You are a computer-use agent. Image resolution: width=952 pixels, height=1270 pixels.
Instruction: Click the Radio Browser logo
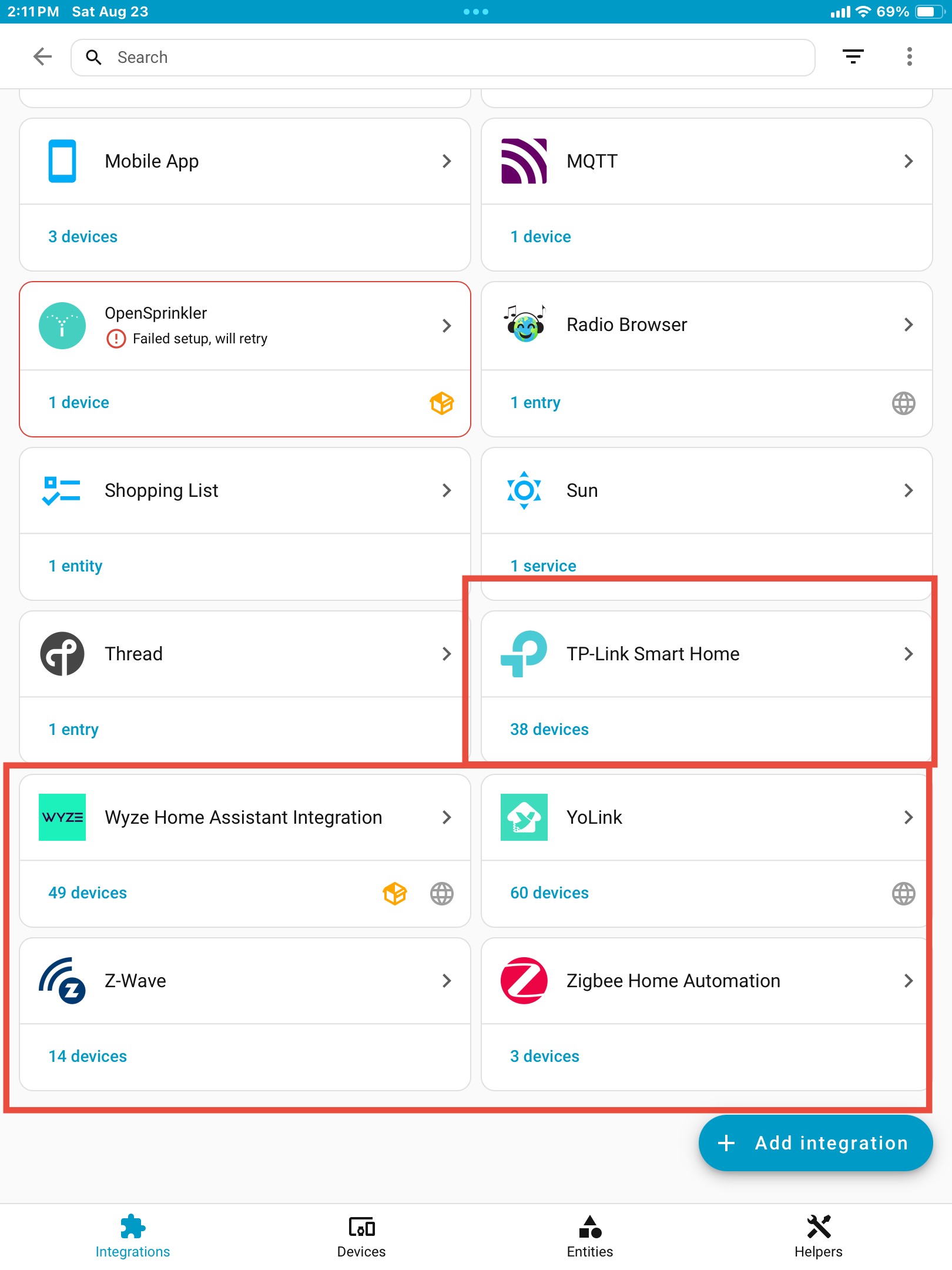[524, 324]
